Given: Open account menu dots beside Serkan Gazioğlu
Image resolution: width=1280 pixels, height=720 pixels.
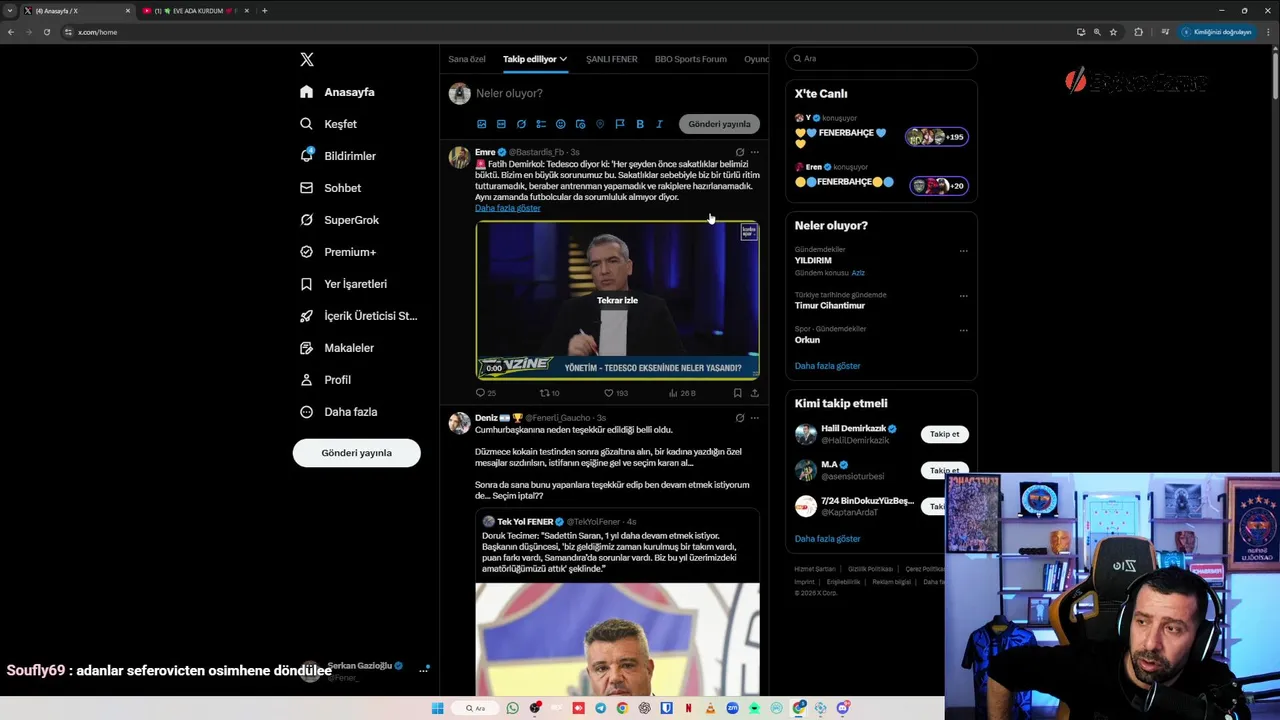Looking at the screenshot, I should point(423,670).
